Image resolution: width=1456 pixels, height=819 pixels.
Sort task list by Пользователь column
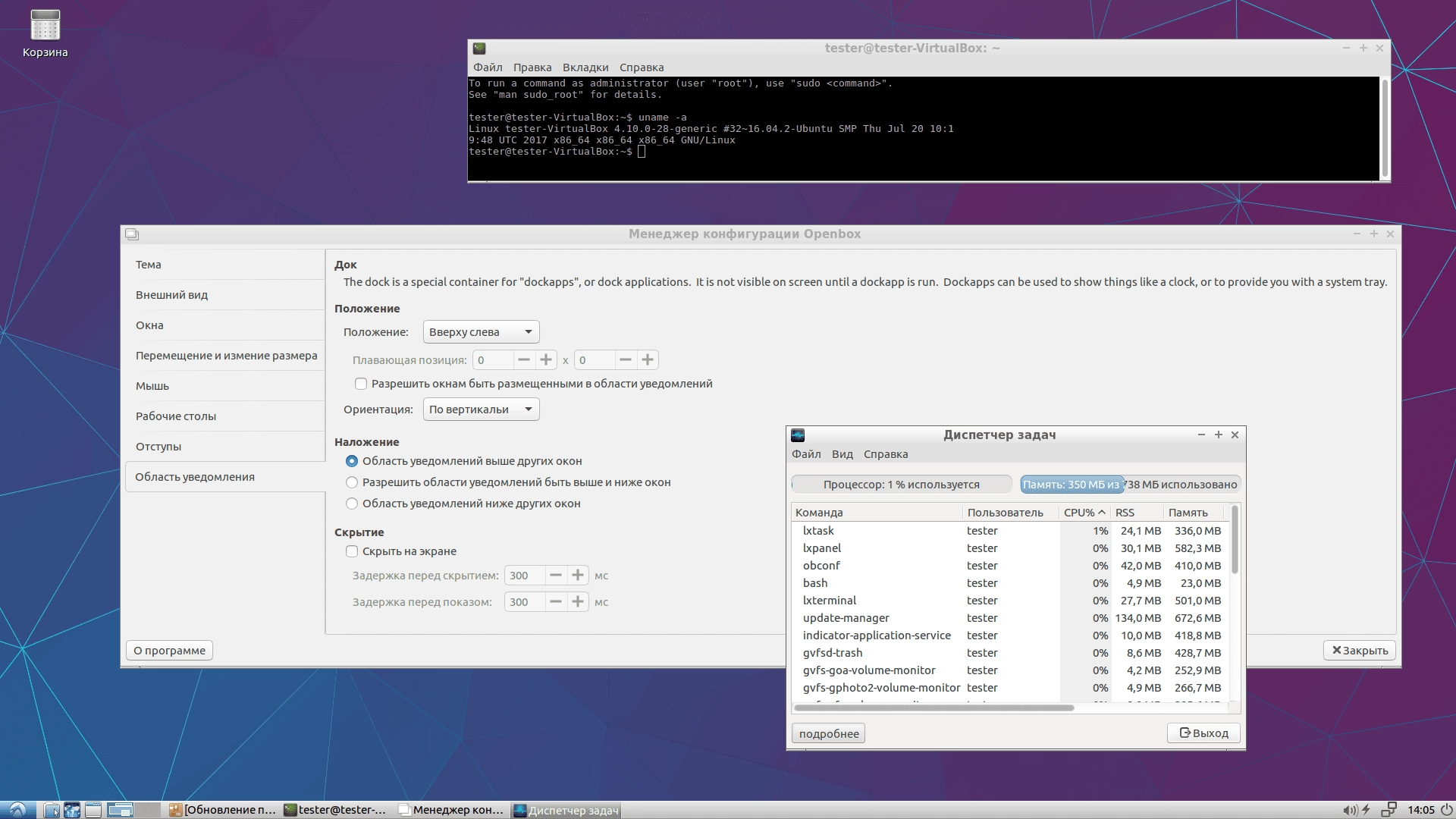coord(1010,513)
